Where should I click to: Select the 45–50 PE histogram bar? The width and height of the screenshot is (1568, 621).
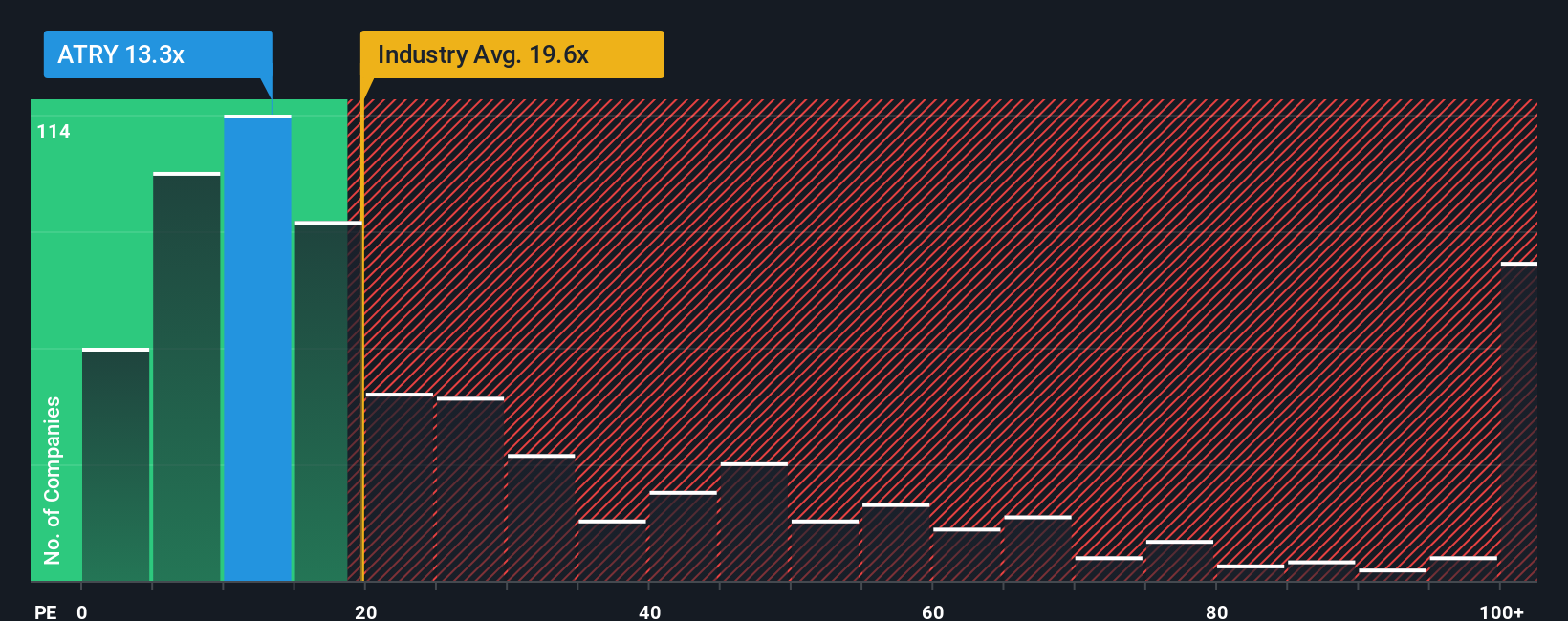click(x=754, y=522)
